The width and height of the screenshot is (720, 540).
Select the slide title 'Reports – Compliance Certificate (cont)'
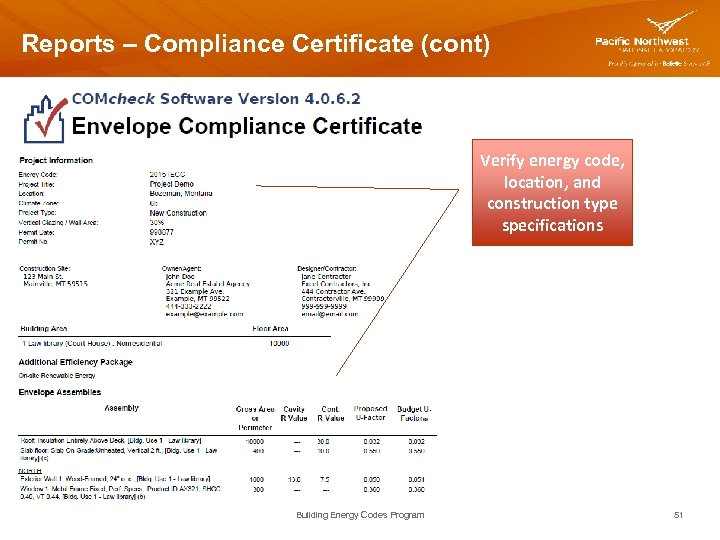pyautogui.click(x=256, y=44)
